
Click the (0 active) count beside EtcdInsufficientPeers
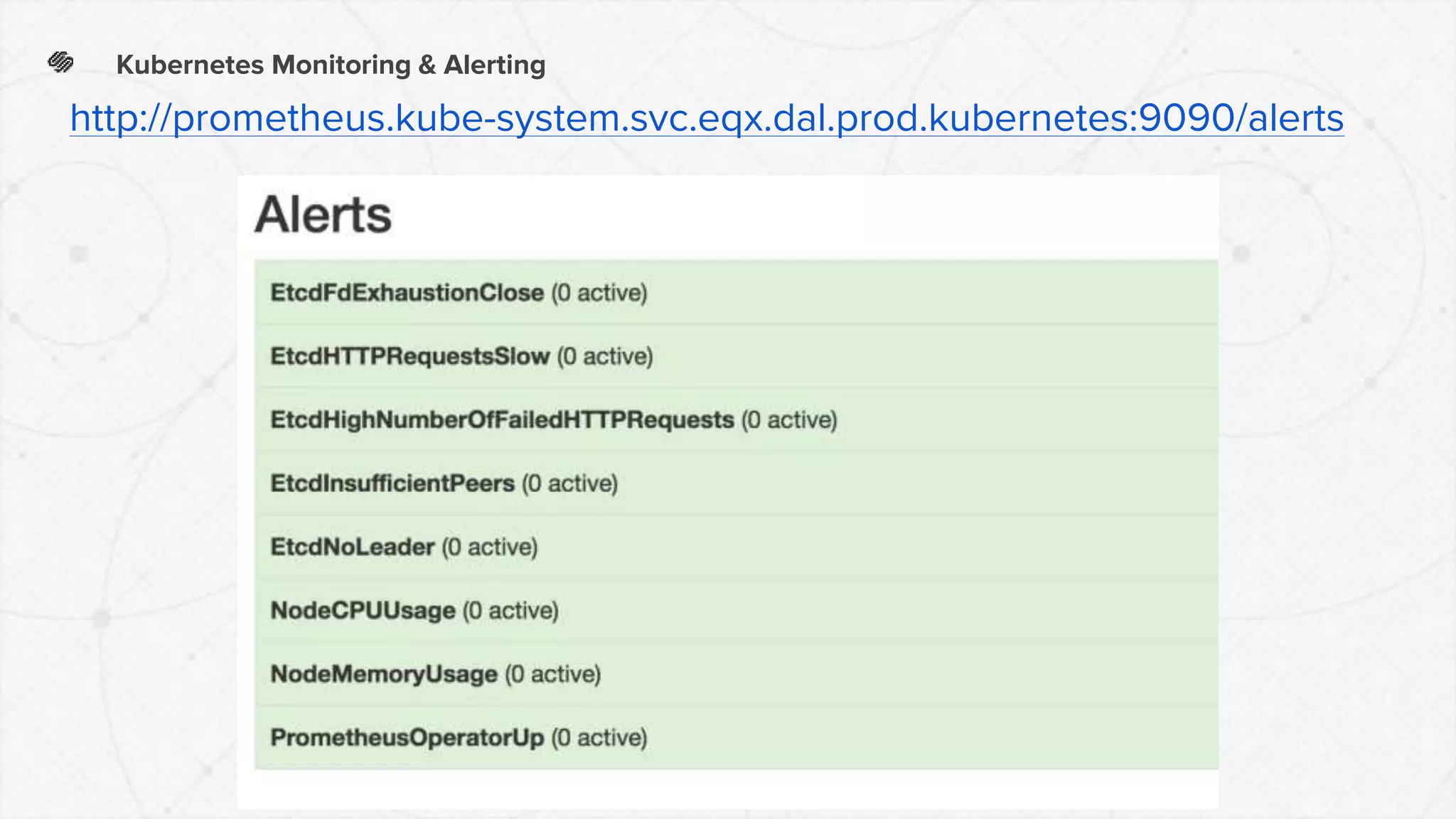click(x=570, y=483)
